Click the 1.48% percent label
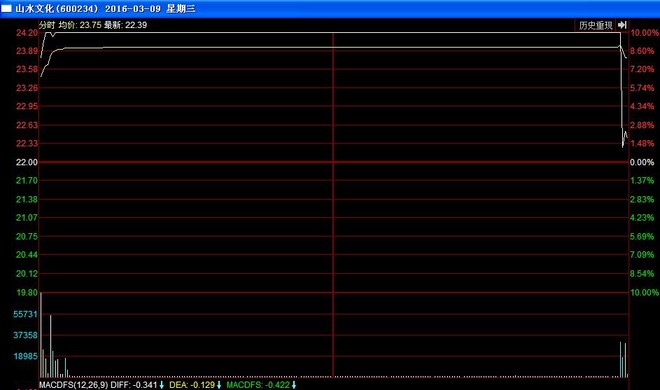This screenshot has width=660, height=390. [x=642, y=143]
